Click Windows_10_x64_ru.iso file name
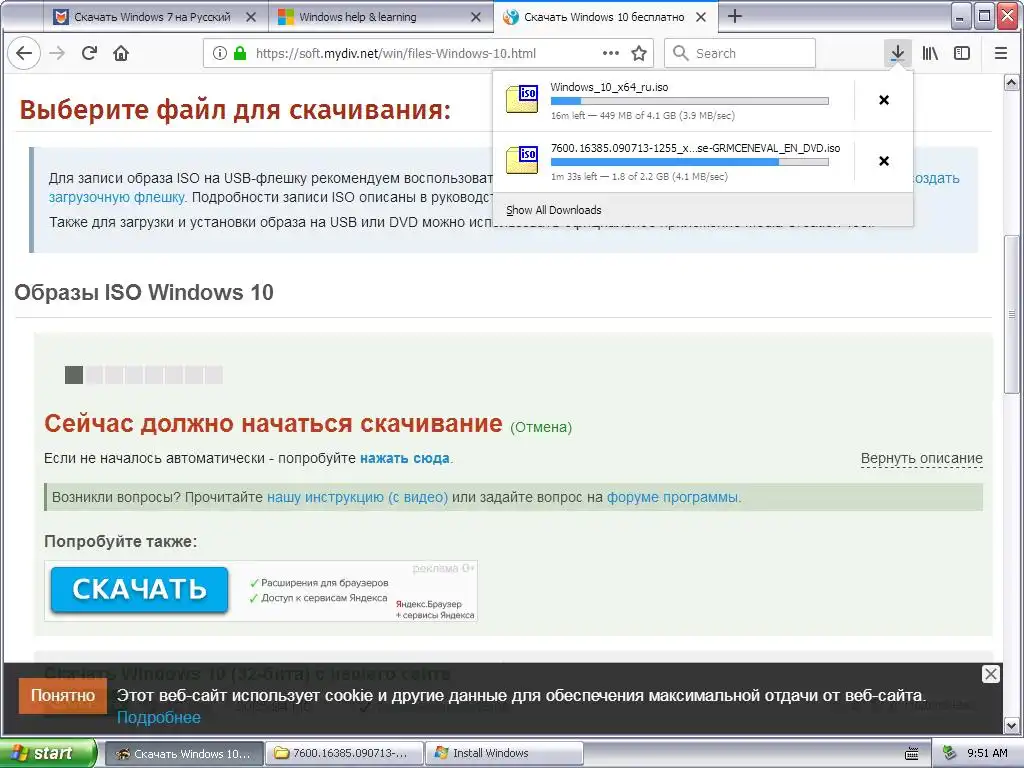Image resolution: width=1024 pixels, height=768 pixels. coord(609,87)
